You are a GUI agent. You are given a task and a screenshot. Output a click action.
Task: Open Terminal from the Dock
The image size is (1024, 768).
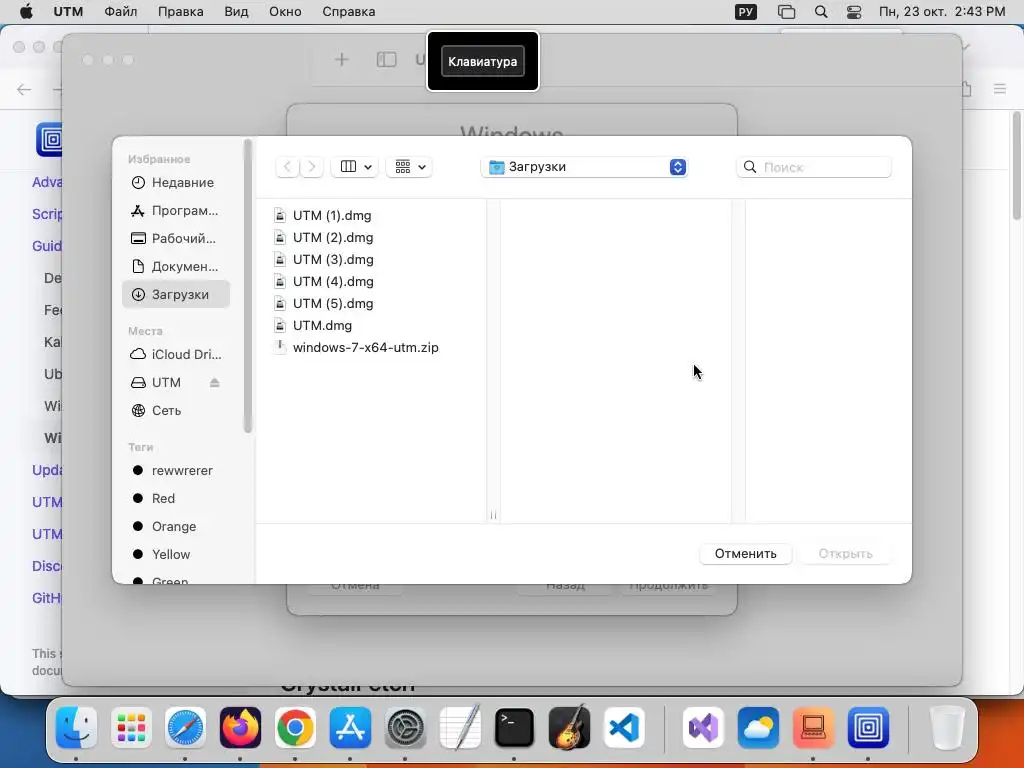click(514, 728)
